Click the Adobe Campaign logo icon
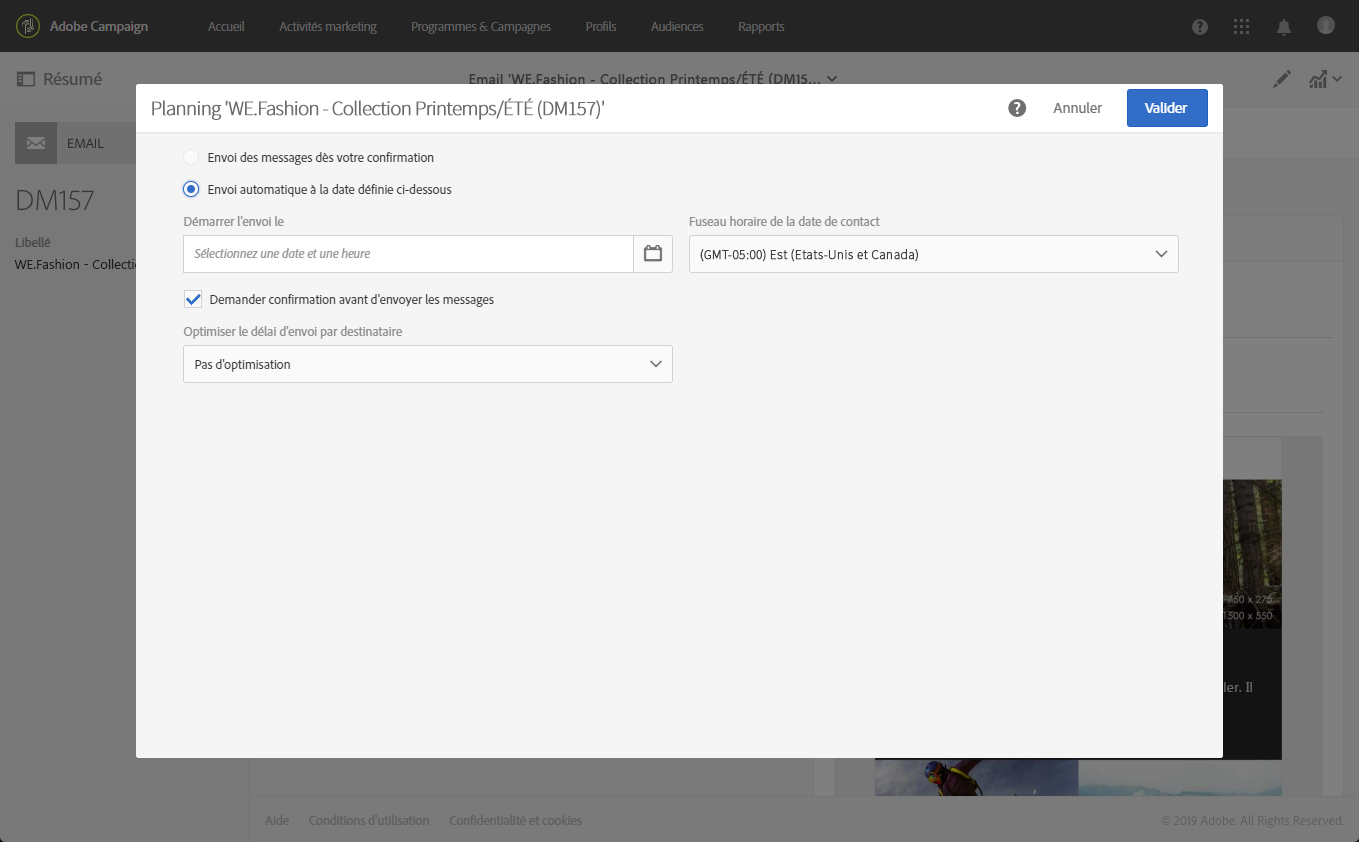The image size is (1359, 842). pyautogui.click(x=28, y=26)
